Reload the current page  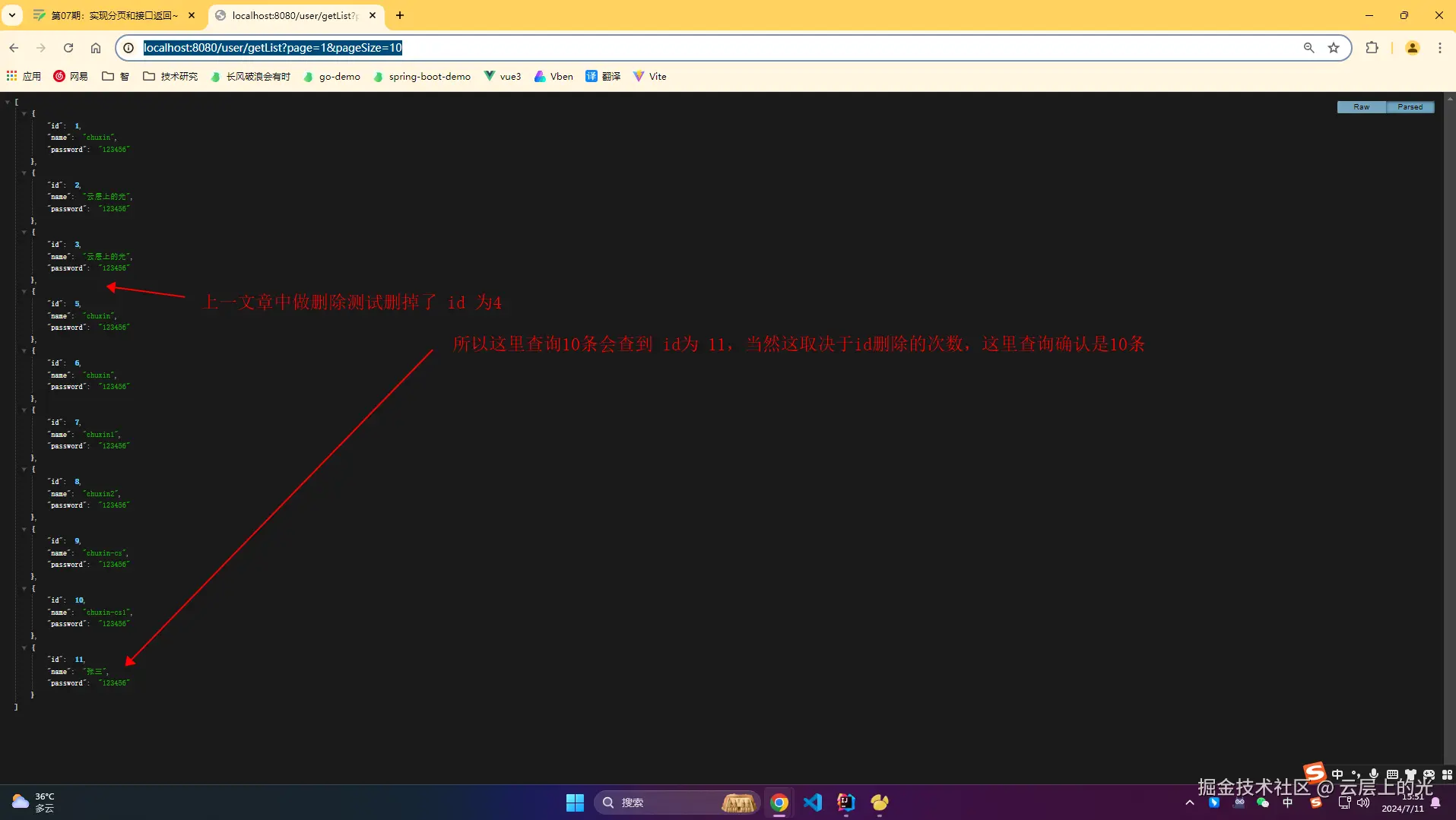pos(68,48)
